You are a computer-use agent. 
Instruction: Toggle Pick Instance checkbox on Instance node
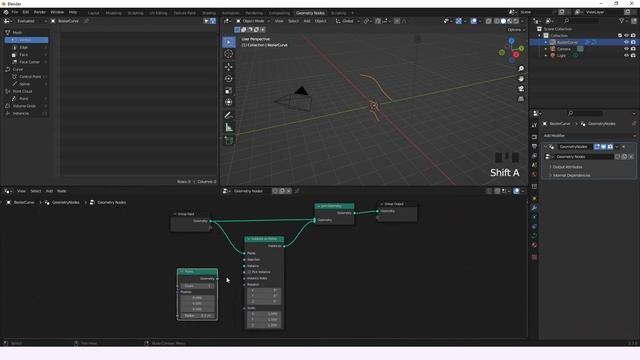(249, 272)
